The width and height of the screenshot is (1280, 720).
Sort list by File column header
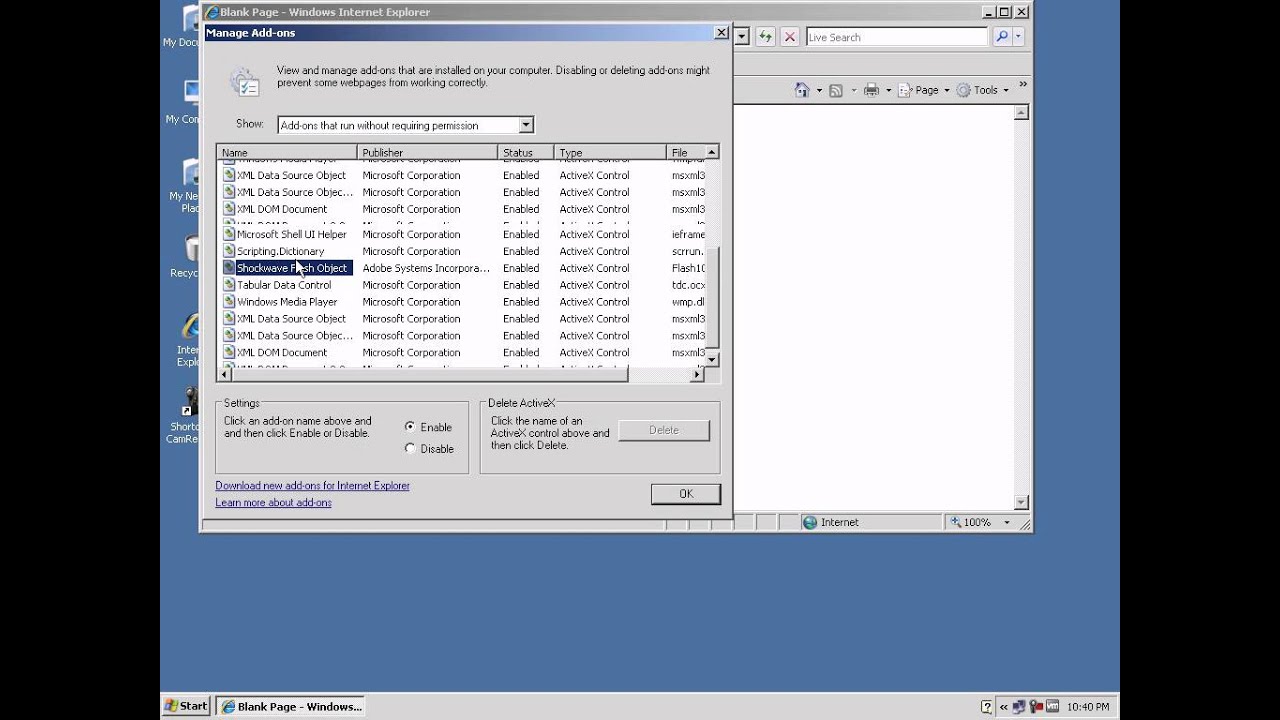pyautogui.click(x=686, y=152)
